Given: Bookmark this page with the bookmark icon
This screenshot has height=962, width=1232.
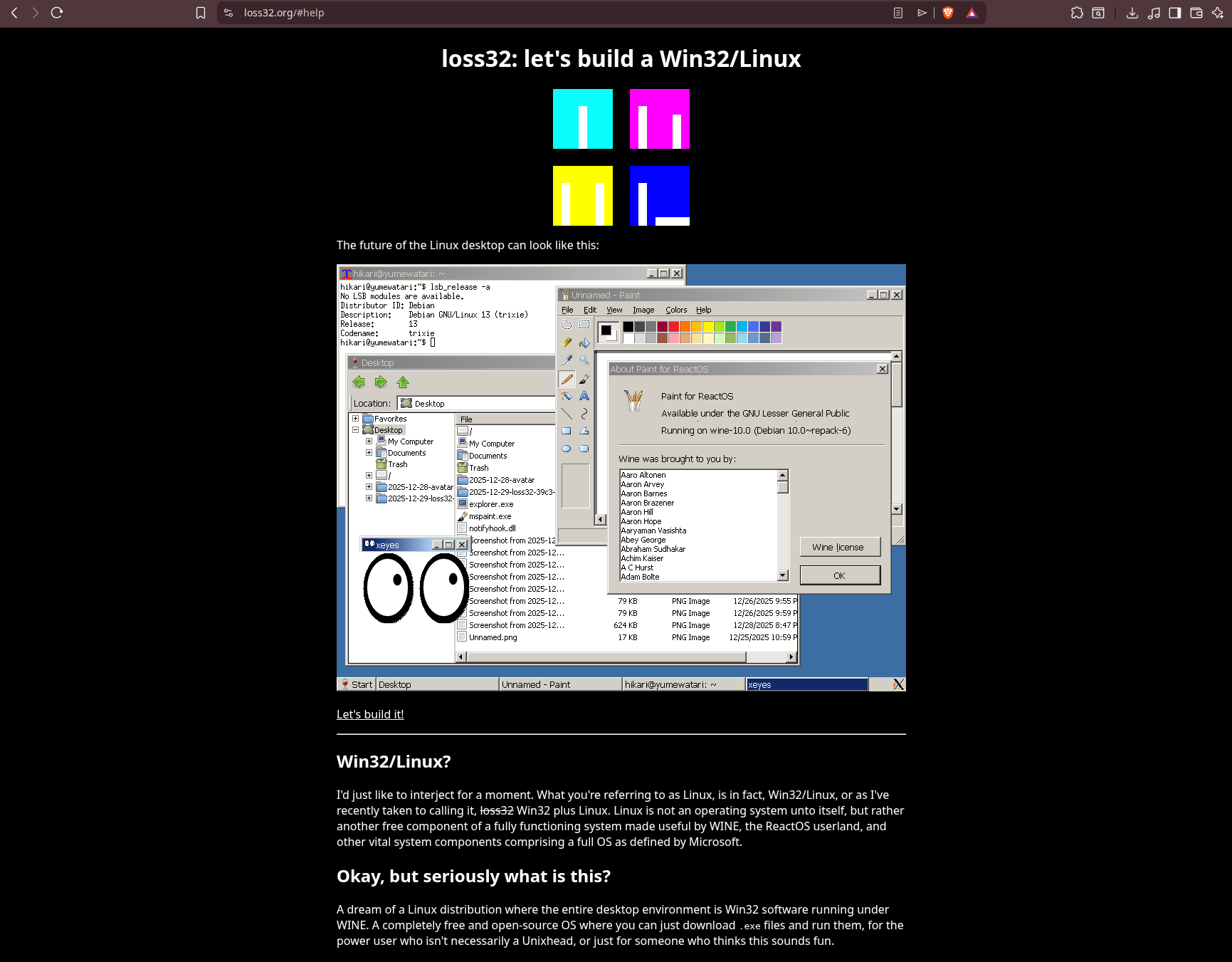Looking at the screenshot, I should coord(201,13).
